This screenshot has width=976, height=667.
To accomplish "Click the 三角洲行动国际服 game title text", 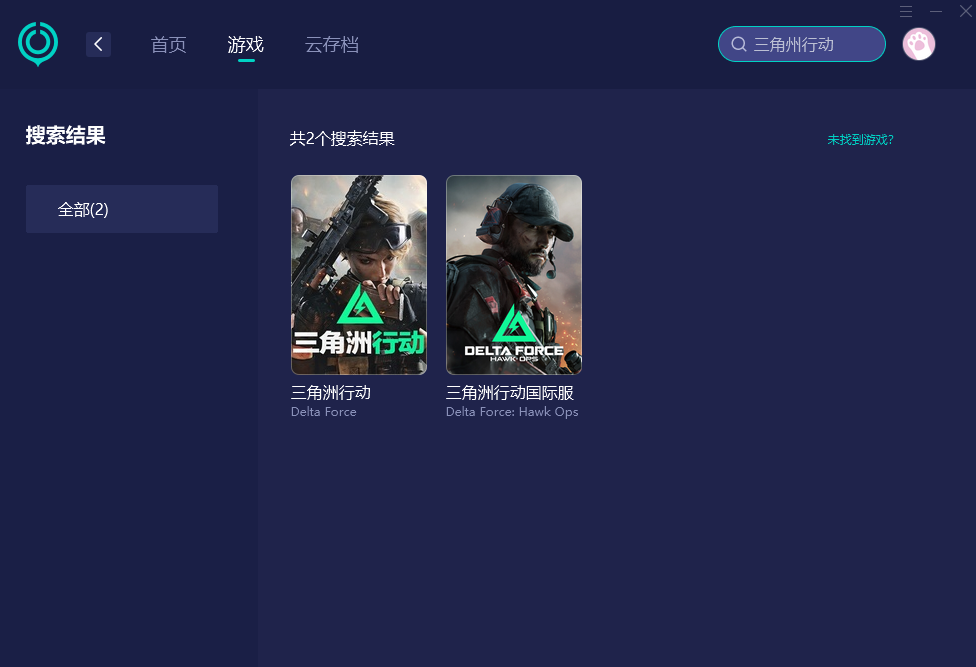I will [x=510, y=393].
